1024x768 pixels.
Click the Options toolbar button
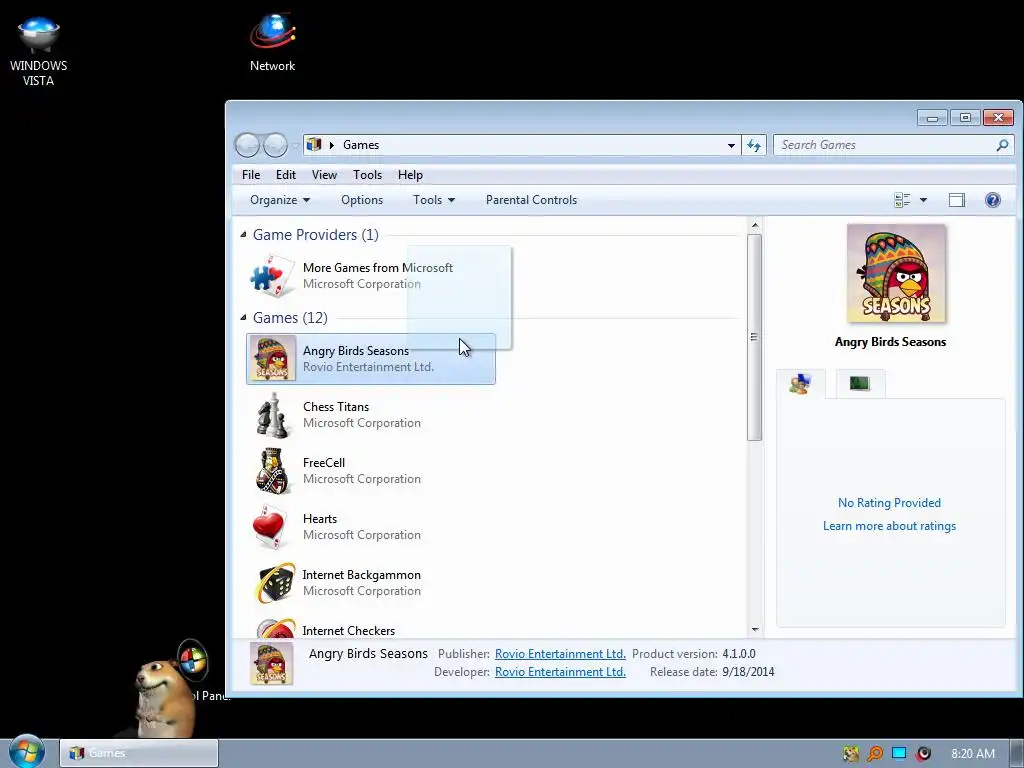362,200
